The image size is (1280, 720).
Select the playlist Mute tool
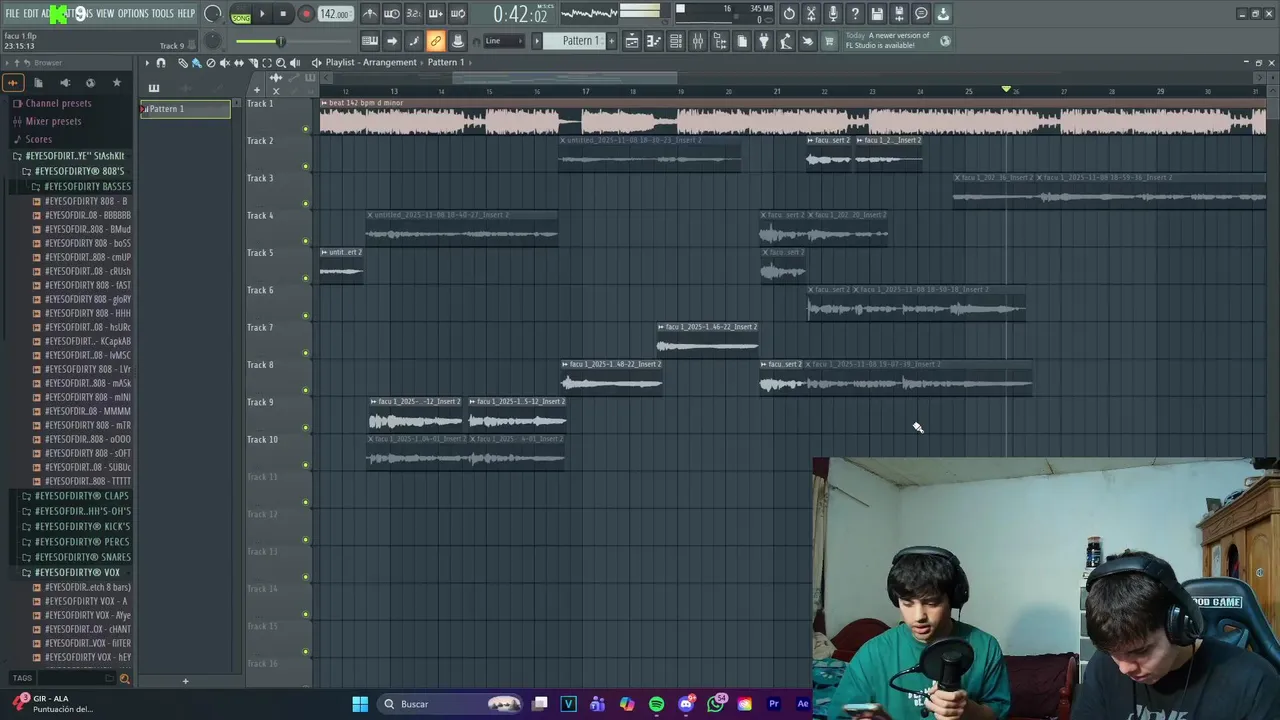click(x=224, y=62)
